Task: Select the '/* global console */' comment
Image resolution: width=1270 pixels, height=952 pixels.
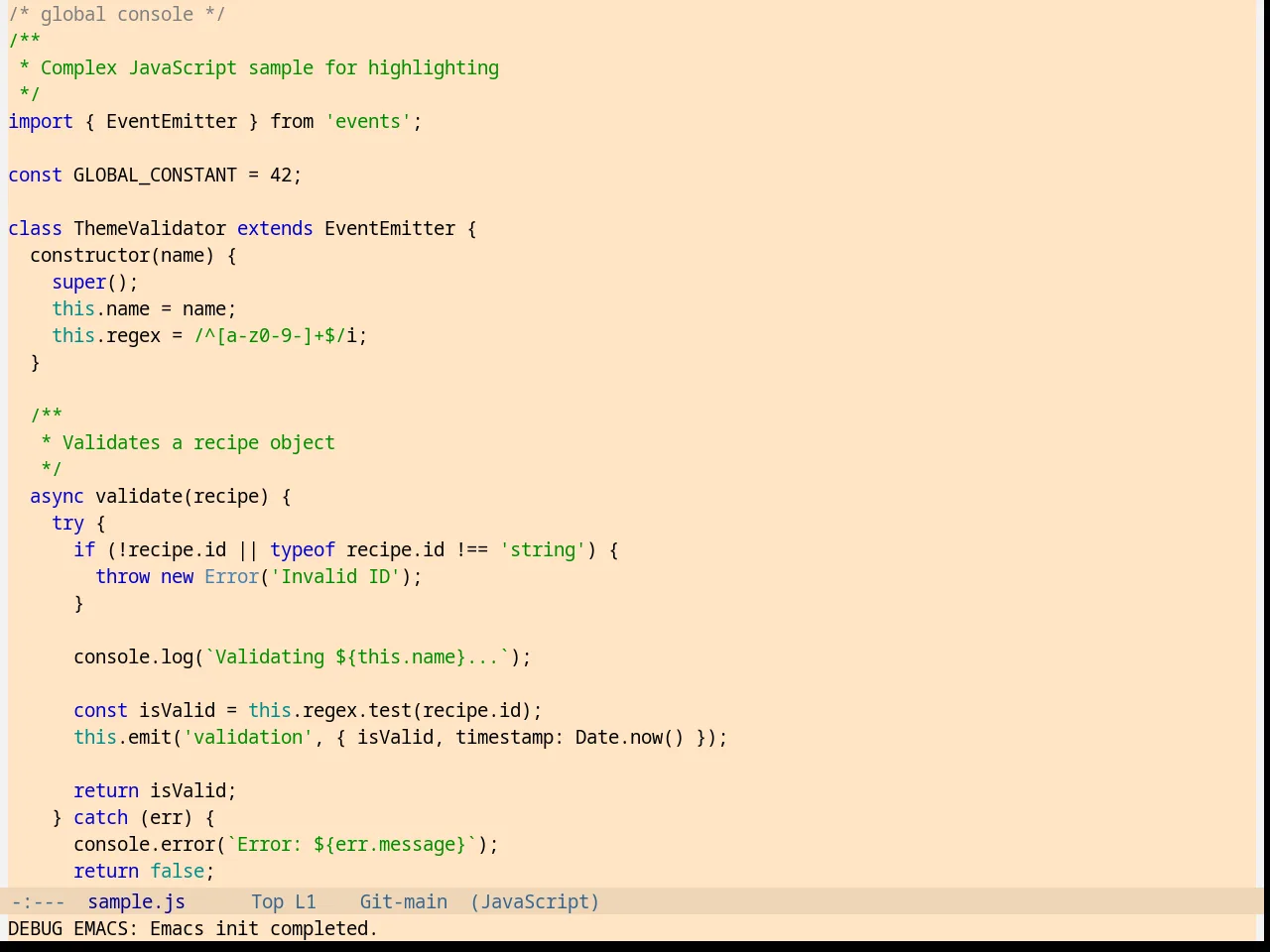Action: [x=117, y=14]
